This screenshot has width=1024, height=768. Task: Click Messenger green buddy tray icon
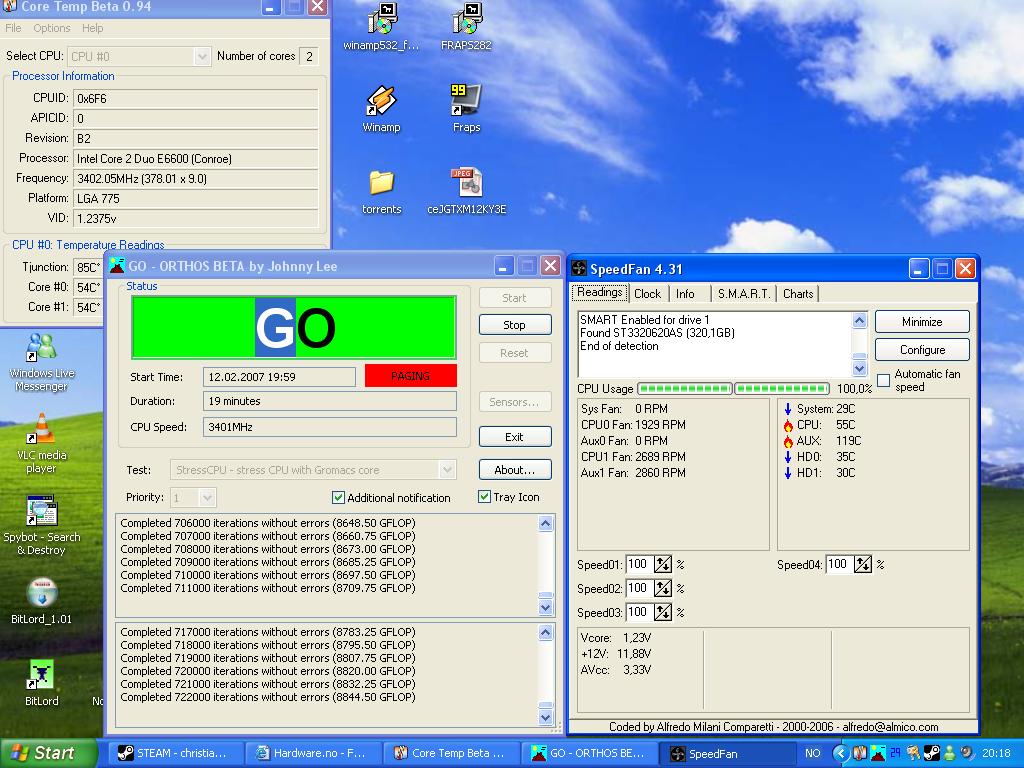pos(950,753)
